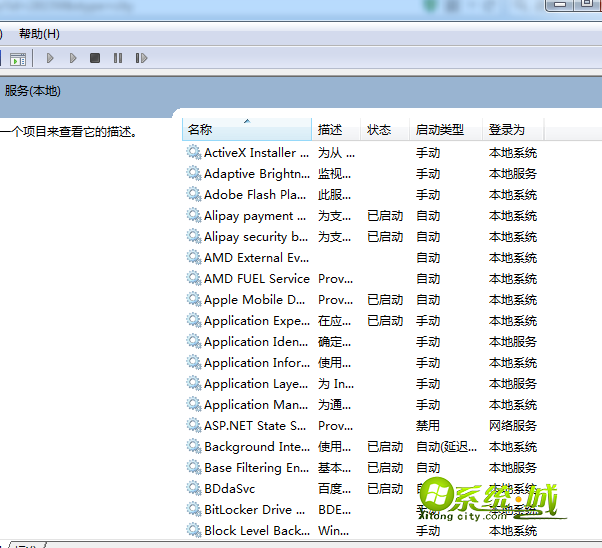Select the Base Filtering Engine service row
This screenshot has height=548, width=602.
tap(256, 468)
